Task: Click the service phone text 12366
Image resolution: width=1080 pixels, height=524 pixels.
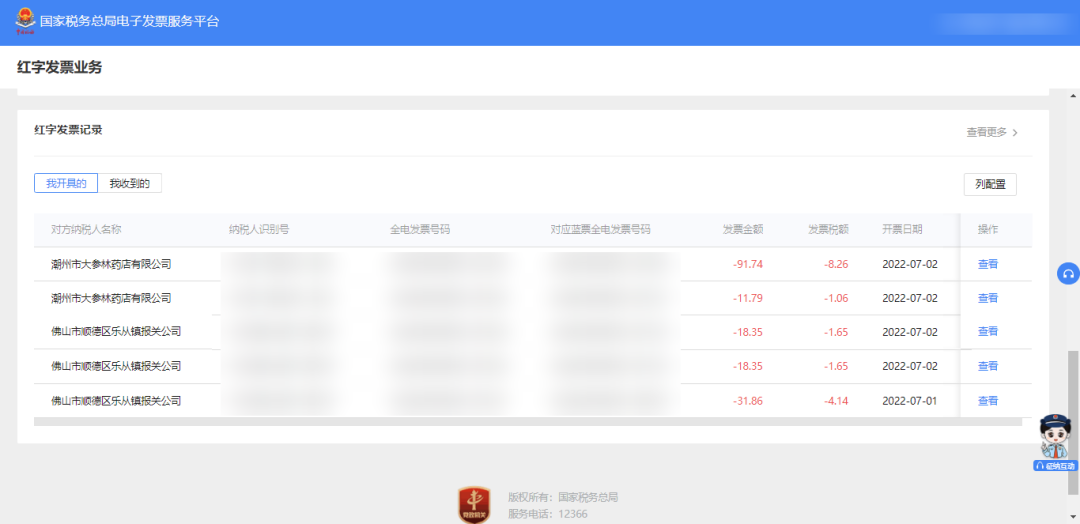Action: [573, 514]
